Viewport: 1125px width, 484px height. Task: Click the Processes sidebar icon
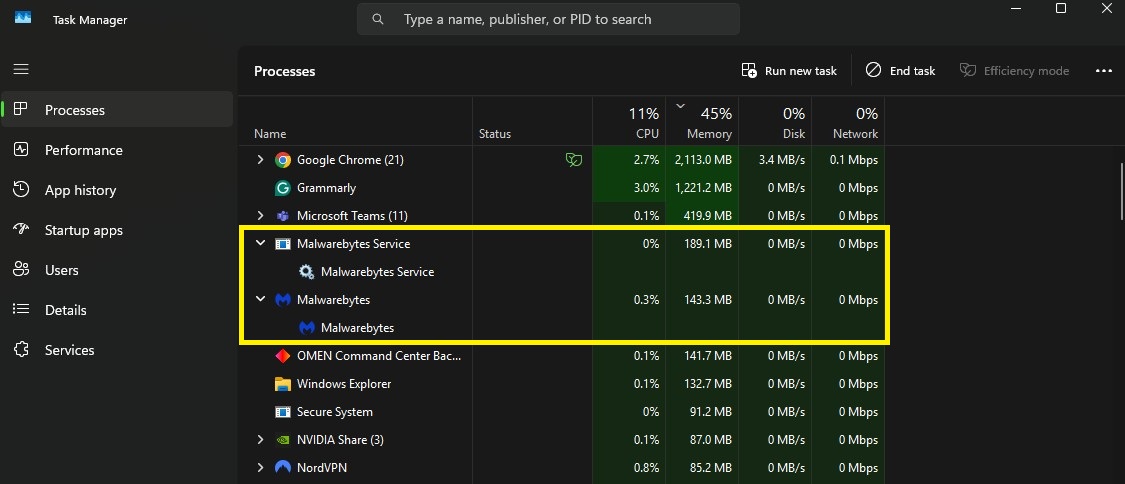point(21,110)
